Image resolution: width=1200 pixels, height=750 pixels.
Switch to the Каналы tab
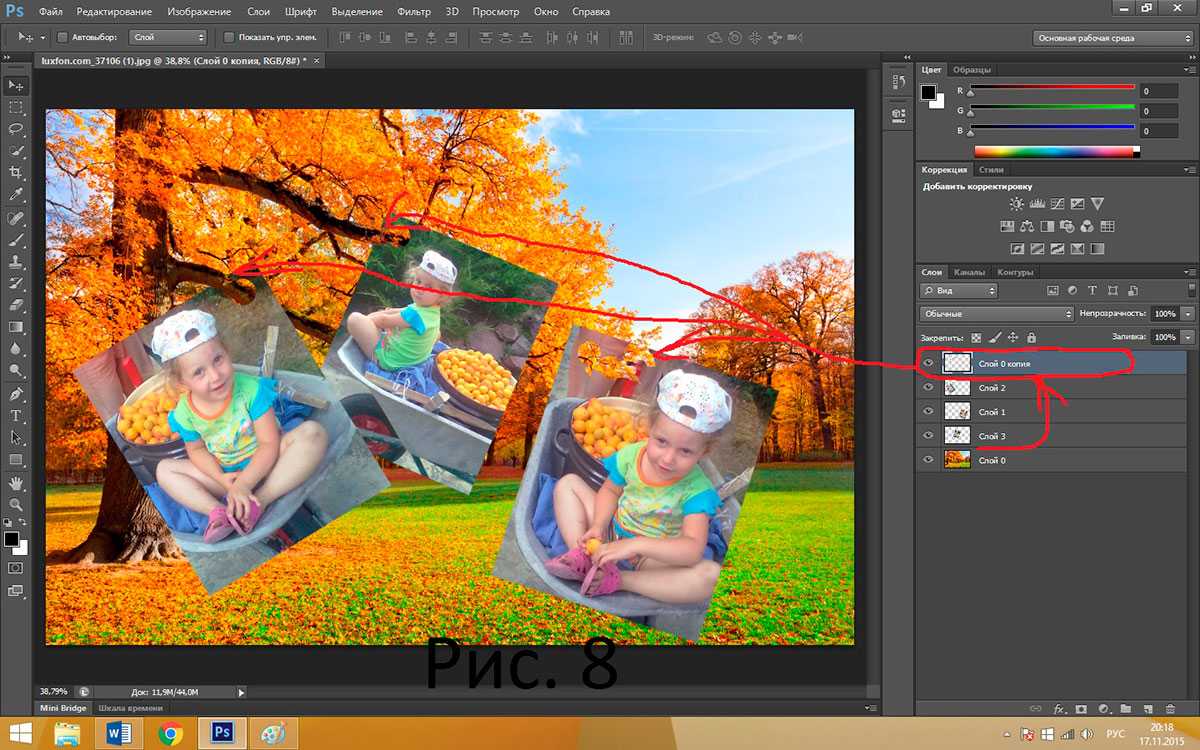click(969, 272)
